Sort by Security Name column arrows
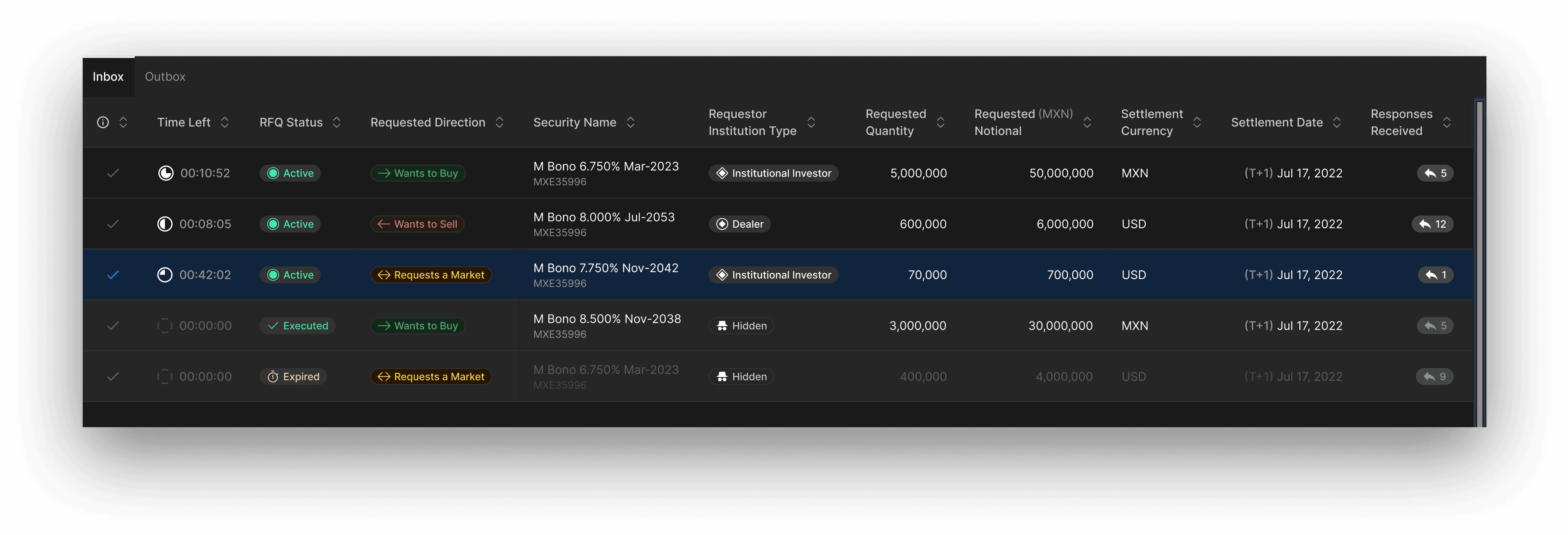The height and width of the screenshot is (535, 1568). pyautogui.click(x=630, y=123)
